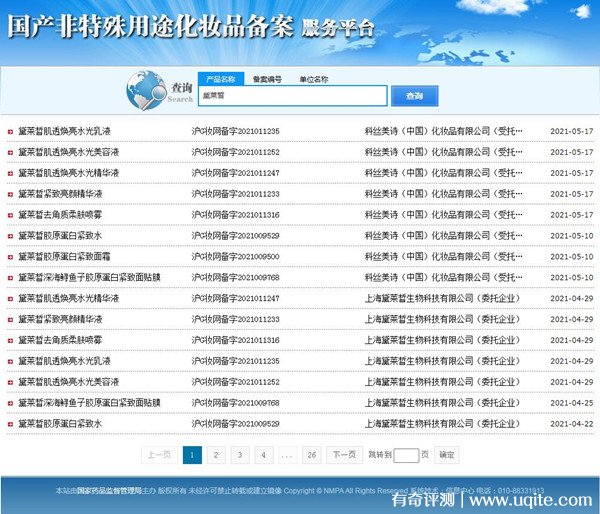Click red arrow icon next to 2021-04-22 entry
Image resolution: width=600 pixels, height=514 pixels.
point(10,424)
